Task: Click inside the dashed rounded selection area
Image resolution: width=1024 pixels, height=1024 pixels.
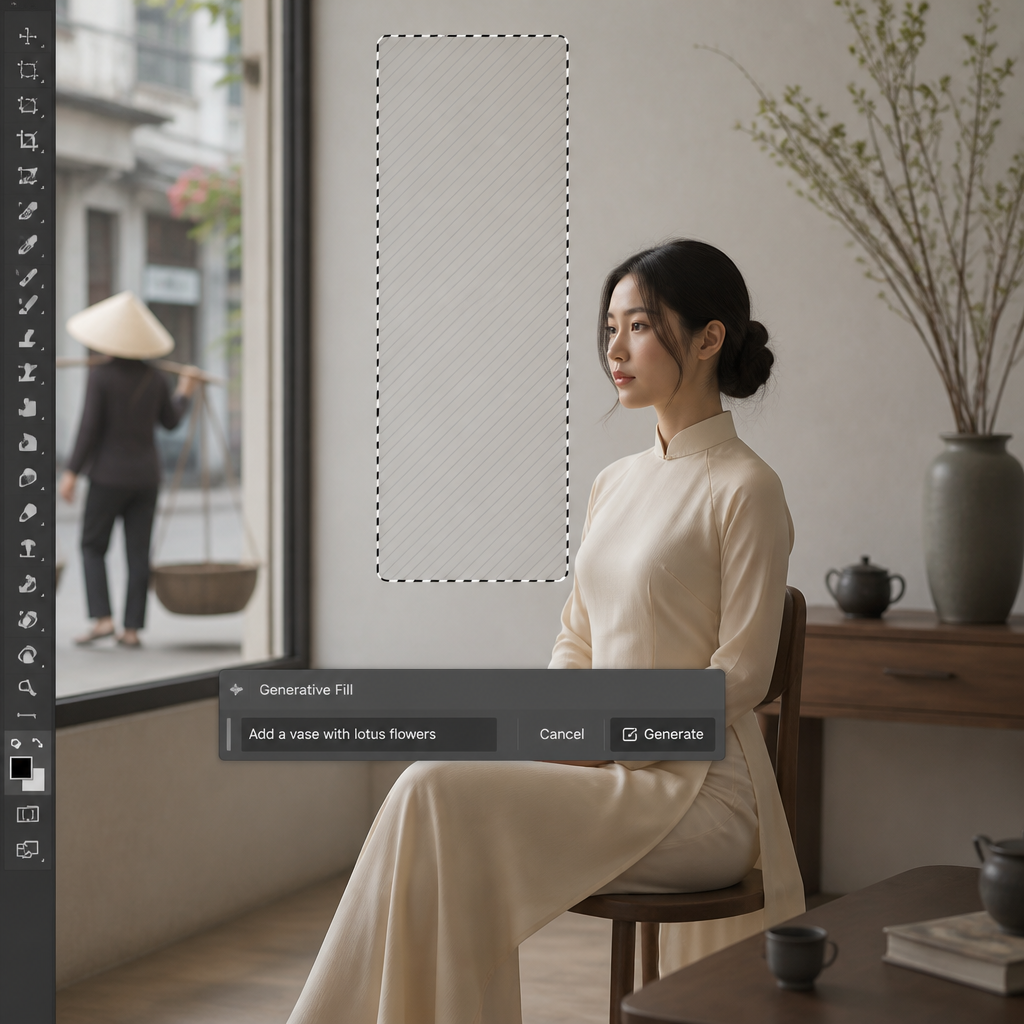Action: coord(472,308)
